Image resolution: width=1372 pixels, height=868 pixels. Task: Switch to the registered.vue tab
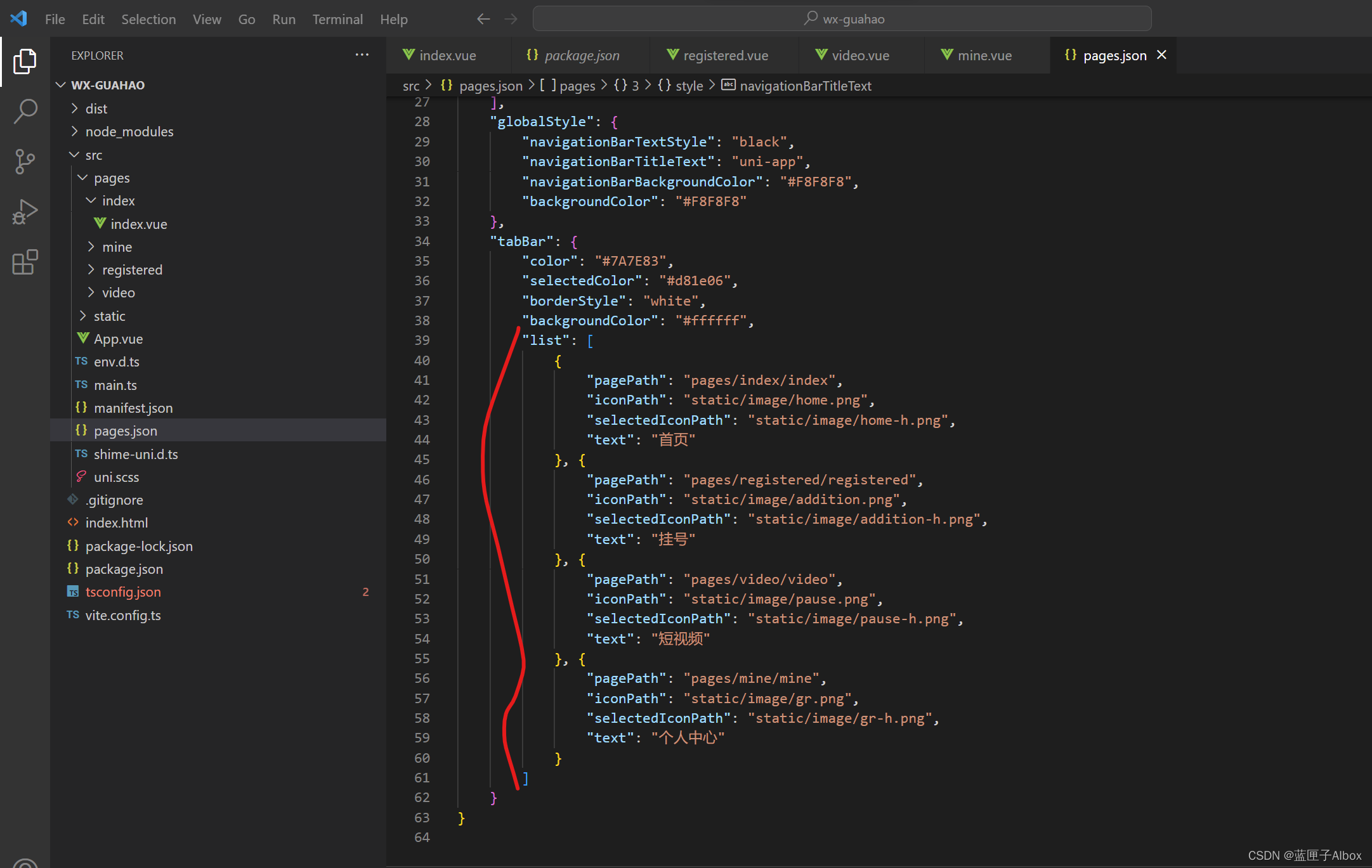[x=724, y=55]
